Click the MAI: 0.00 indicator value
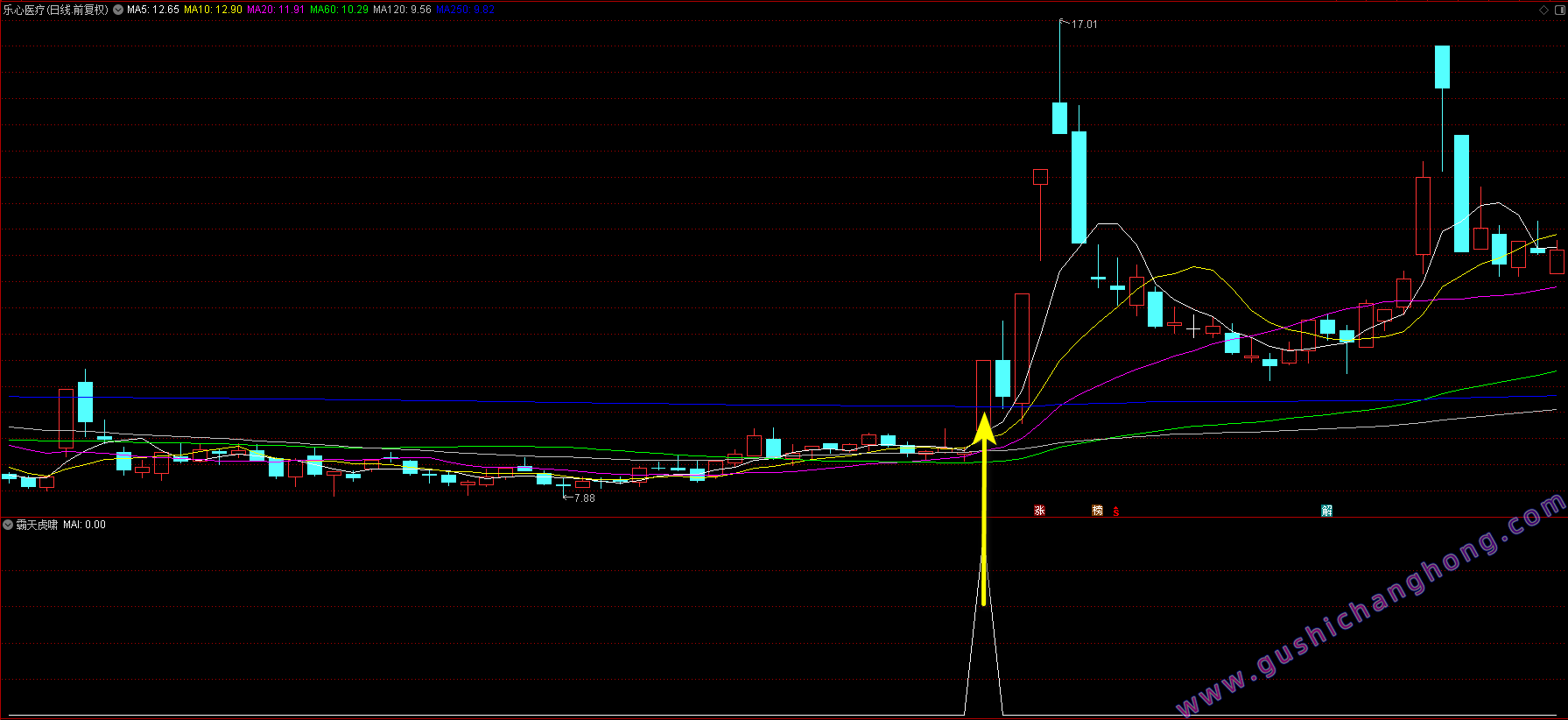Screen dimensions: 1568x720 click(84, 525)
